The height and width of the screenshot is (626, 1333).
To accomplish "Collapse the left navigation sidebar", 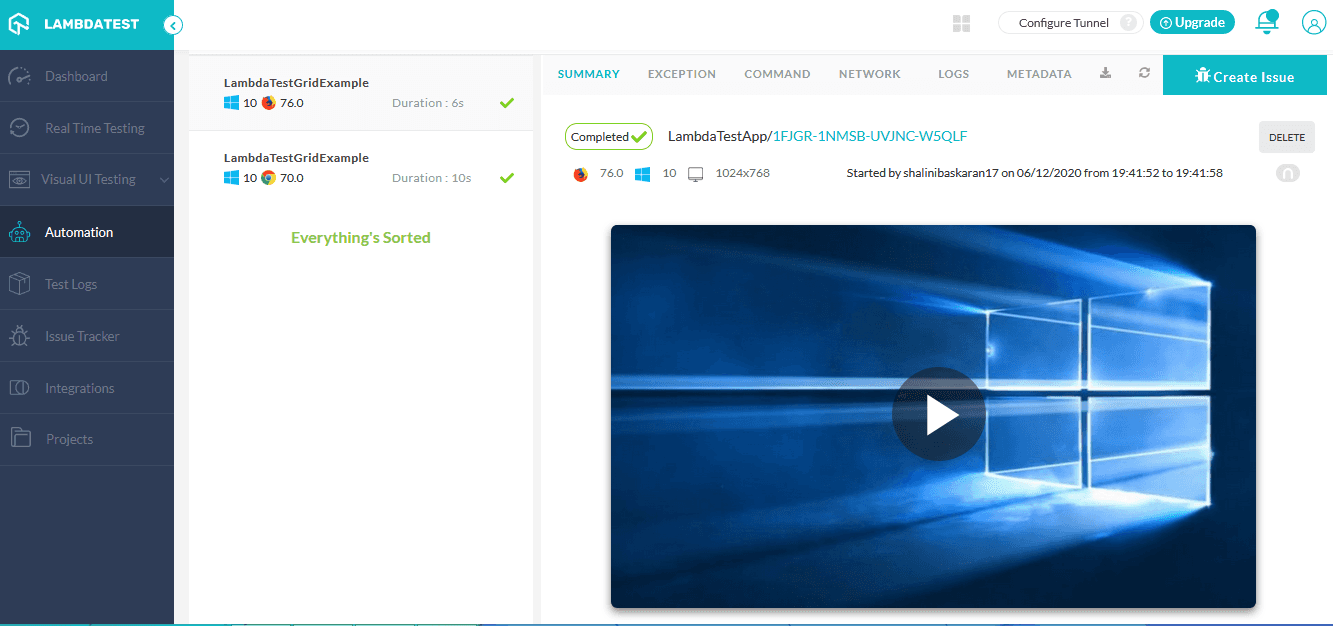I will [x=173, y=26].
